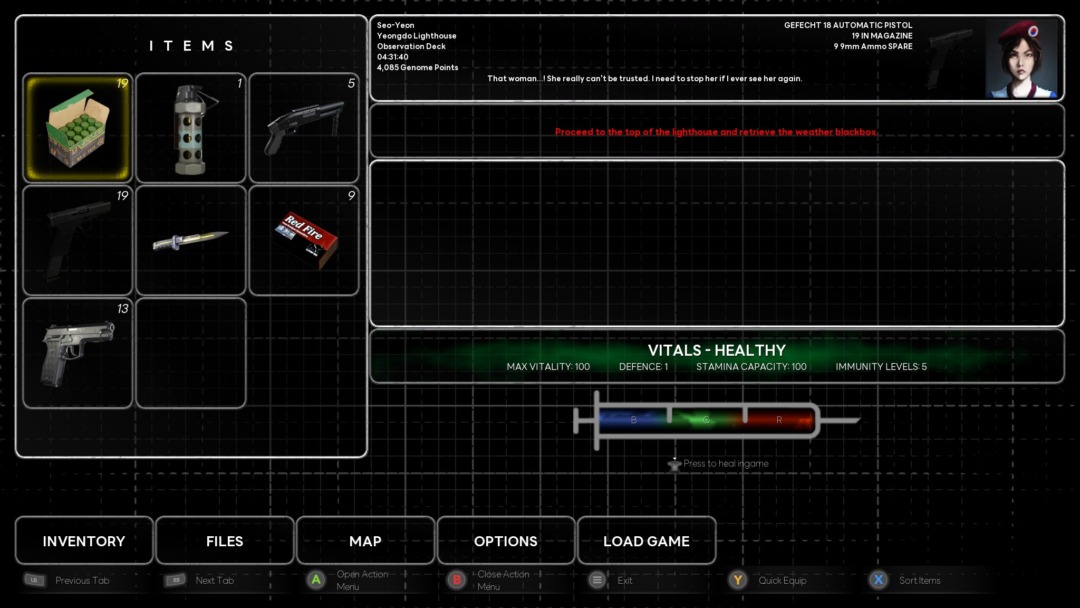1080x608 pixels.
Task: Click the 'MAX VITALITY: 100' stat
Action: point(548,367)
